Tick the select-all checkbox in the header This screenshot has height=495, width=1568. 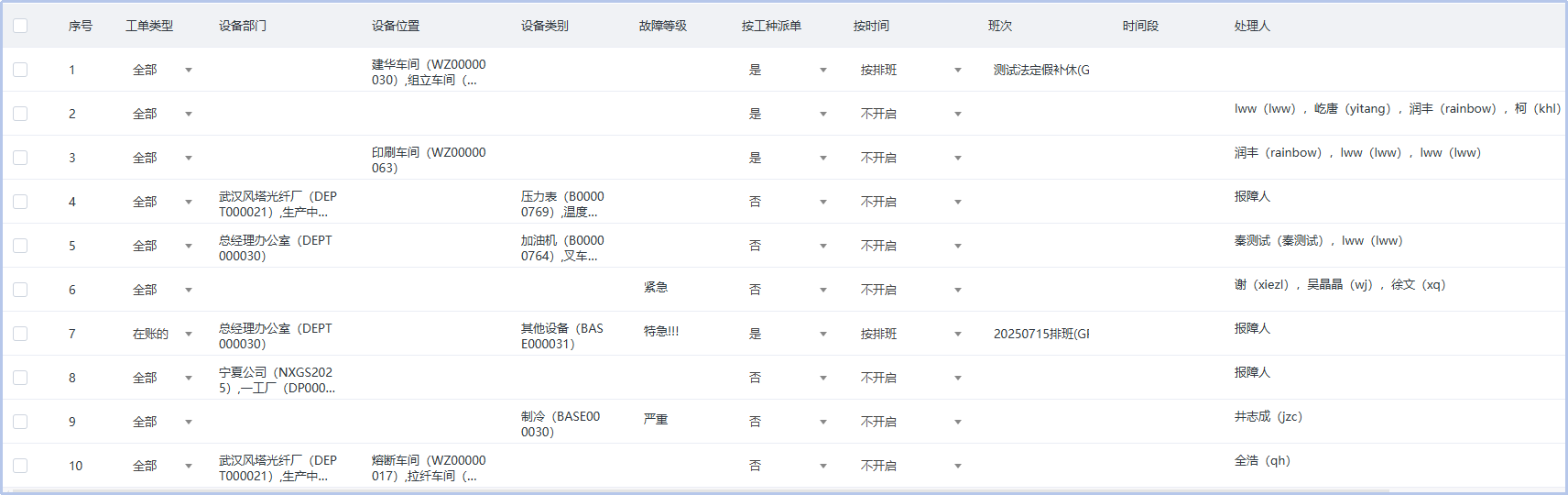[20, 26]
